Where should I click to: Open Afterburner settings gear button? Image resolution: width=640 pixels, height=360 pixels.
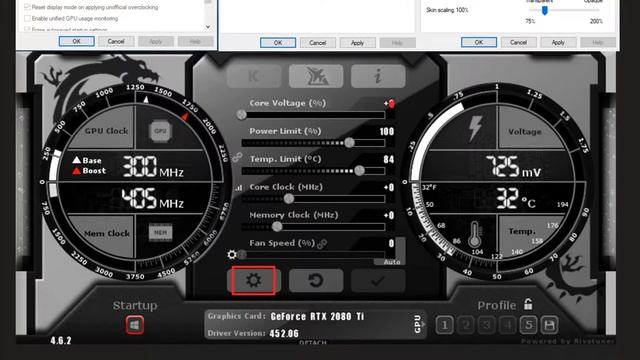tap(253, 280)
